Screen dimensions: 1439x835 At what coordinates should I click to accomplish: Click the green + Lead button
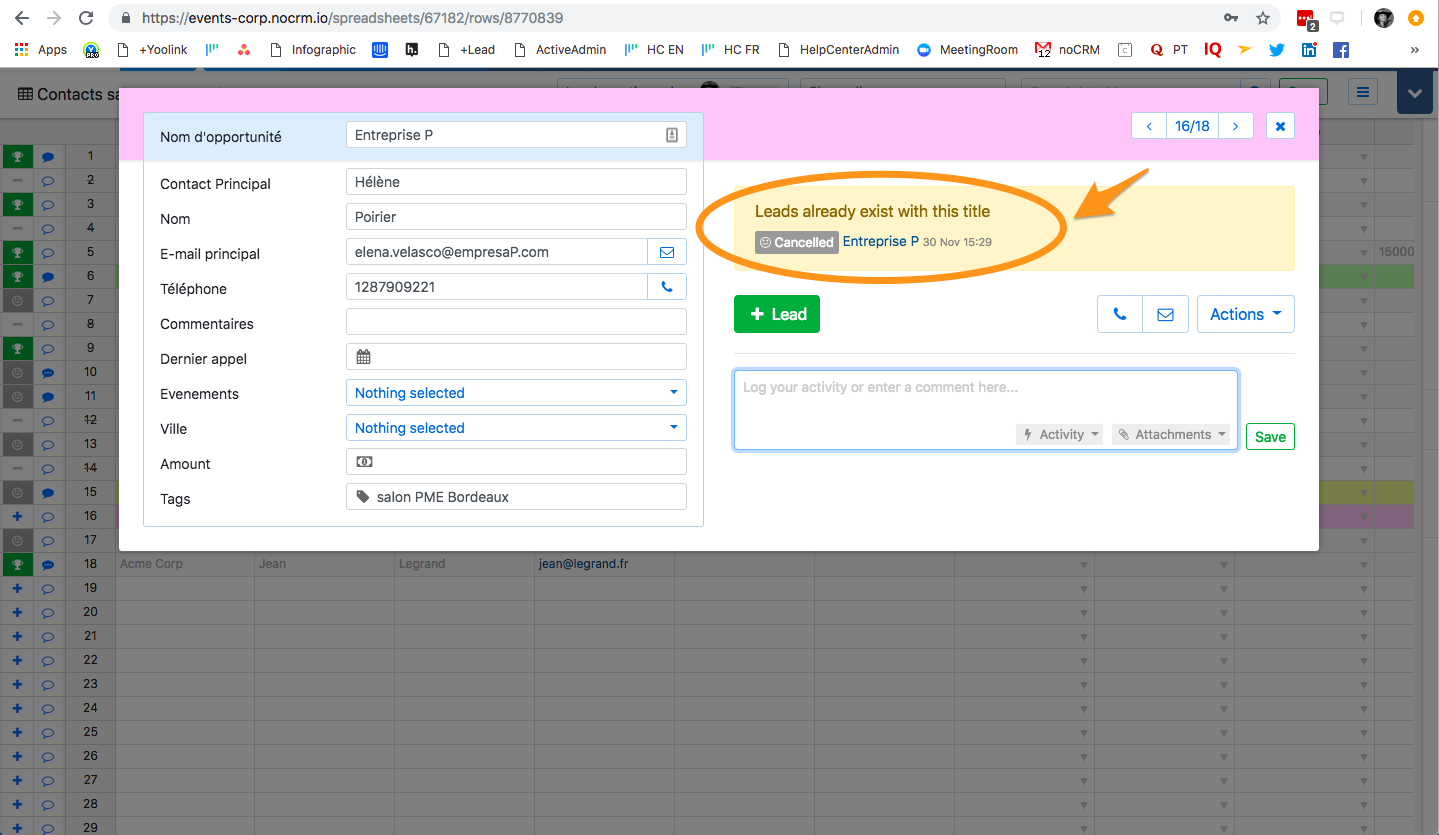(x=777, y=314)
